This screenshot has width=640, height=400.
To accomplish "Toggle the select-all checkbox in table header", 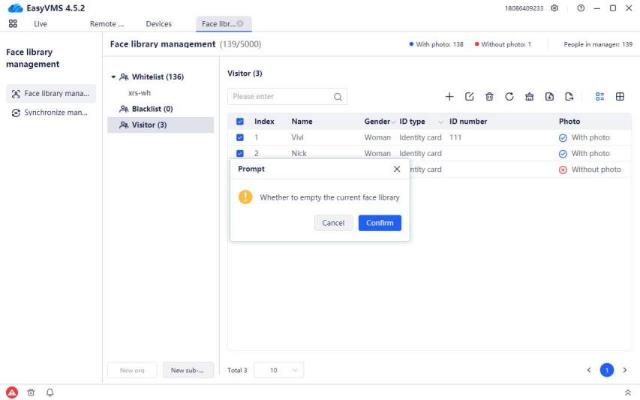I will click(x=240, y=121).
